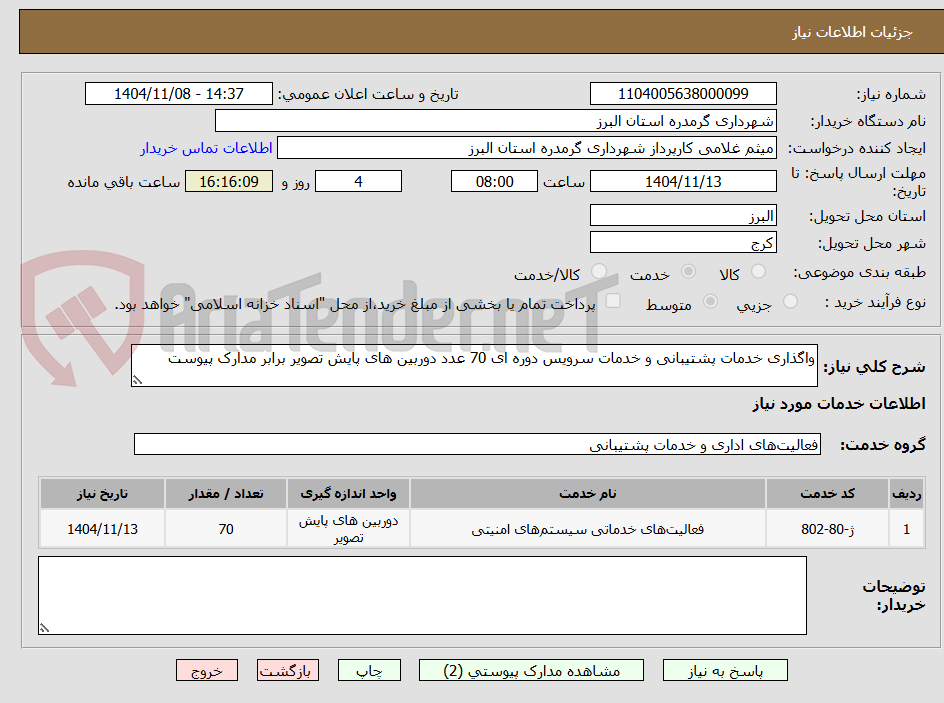Select the کالا/خدمت radio button
This screenshot has height=703, width=944.
pos(599,272)
